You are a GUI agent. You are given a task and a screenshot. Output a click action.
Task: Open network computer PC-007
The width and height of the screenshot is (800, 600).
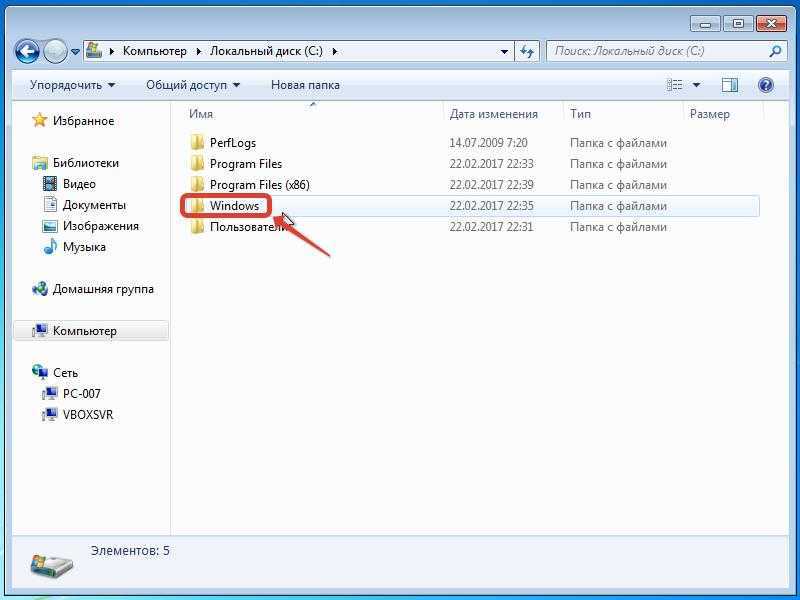[82, 394]
